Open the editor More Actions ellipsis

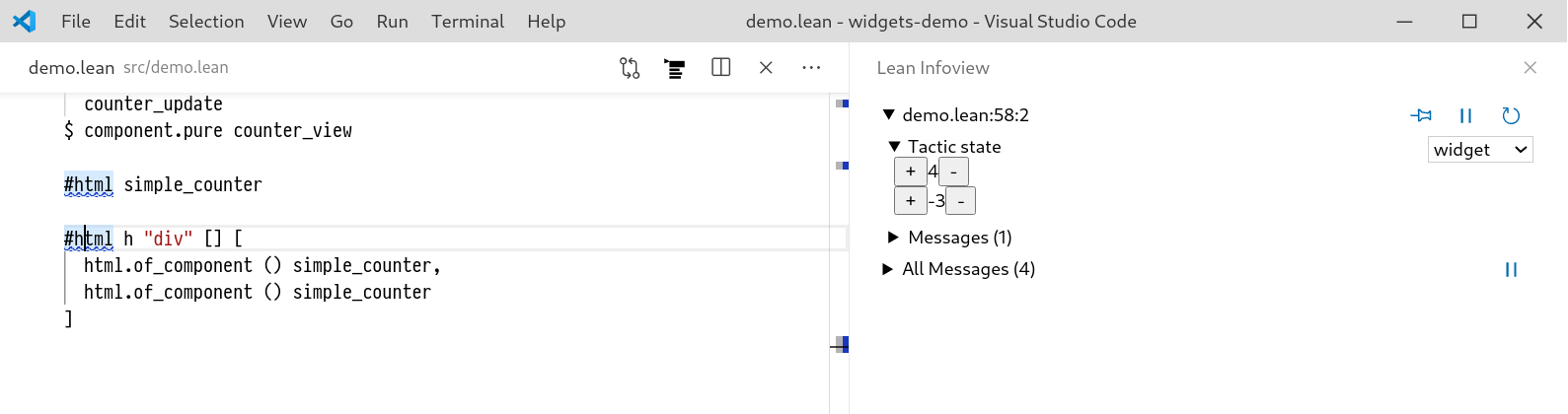coord(811,68)
